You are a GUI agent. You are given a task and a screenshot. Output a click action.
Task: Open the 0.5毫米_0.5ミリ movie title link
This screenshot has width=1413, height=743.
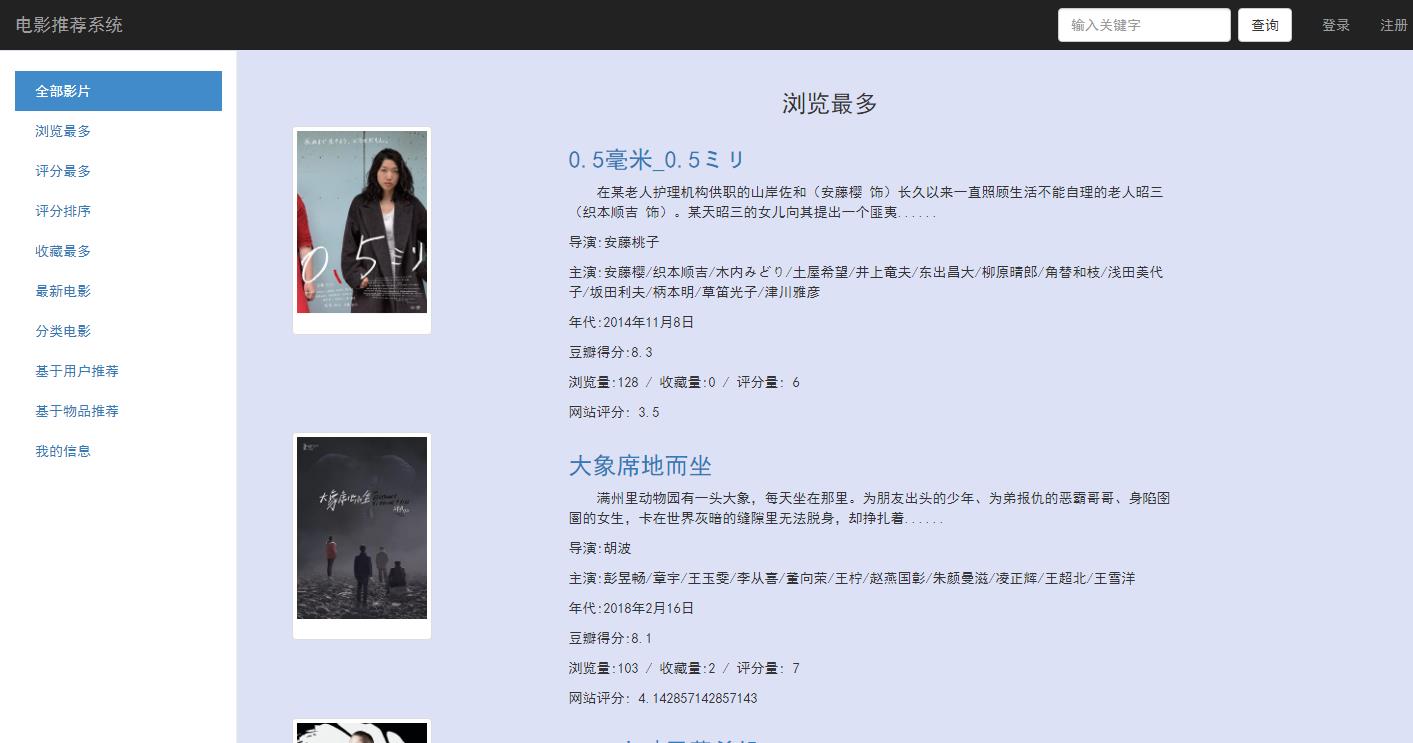[657, 160]
